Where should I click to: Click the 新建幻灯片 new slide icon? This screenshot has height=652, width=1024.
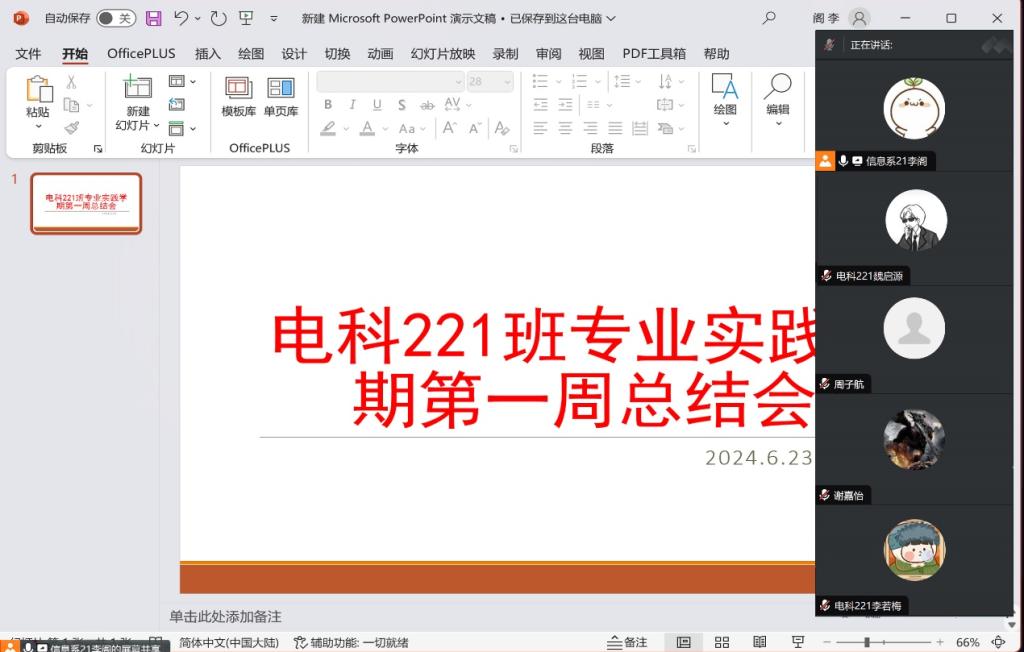(x=137, y=89)
